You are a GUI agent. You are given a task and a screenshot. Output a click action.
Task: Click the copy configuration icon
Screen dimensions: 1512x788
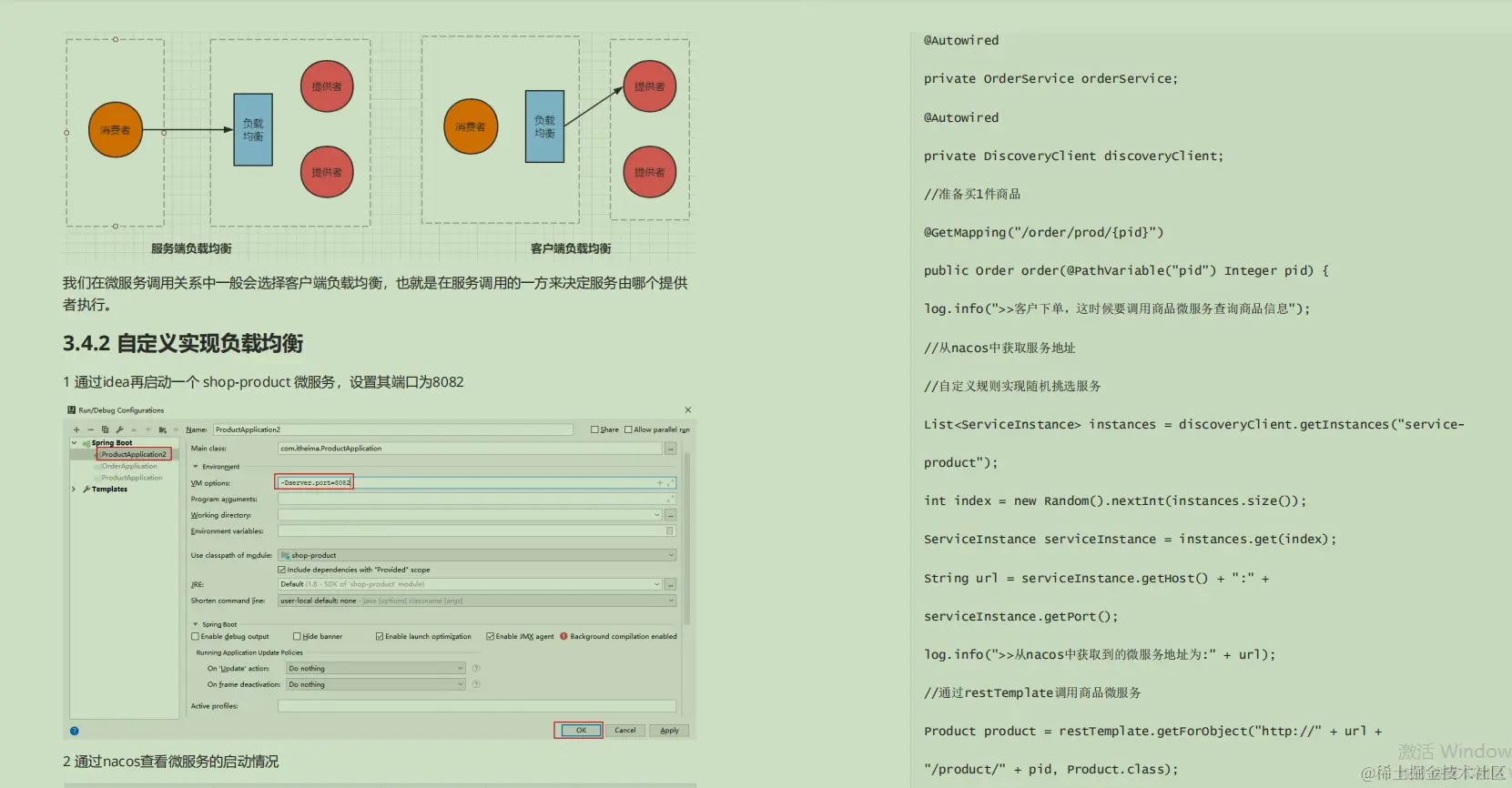click(x=105, y=429)
